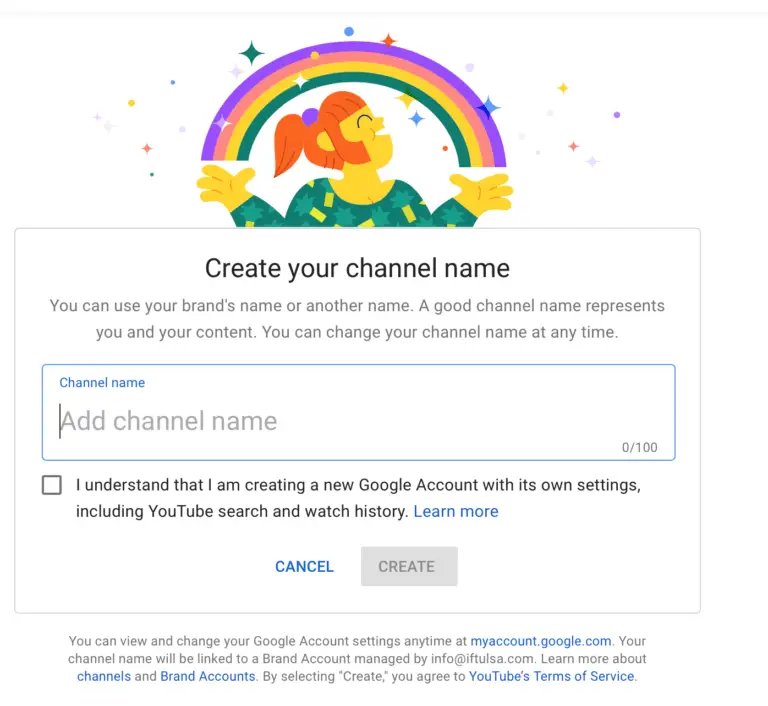Open the myaccount.google.com link
The height and width of the screenshot is (706, 768).
(x=540, y=641)
